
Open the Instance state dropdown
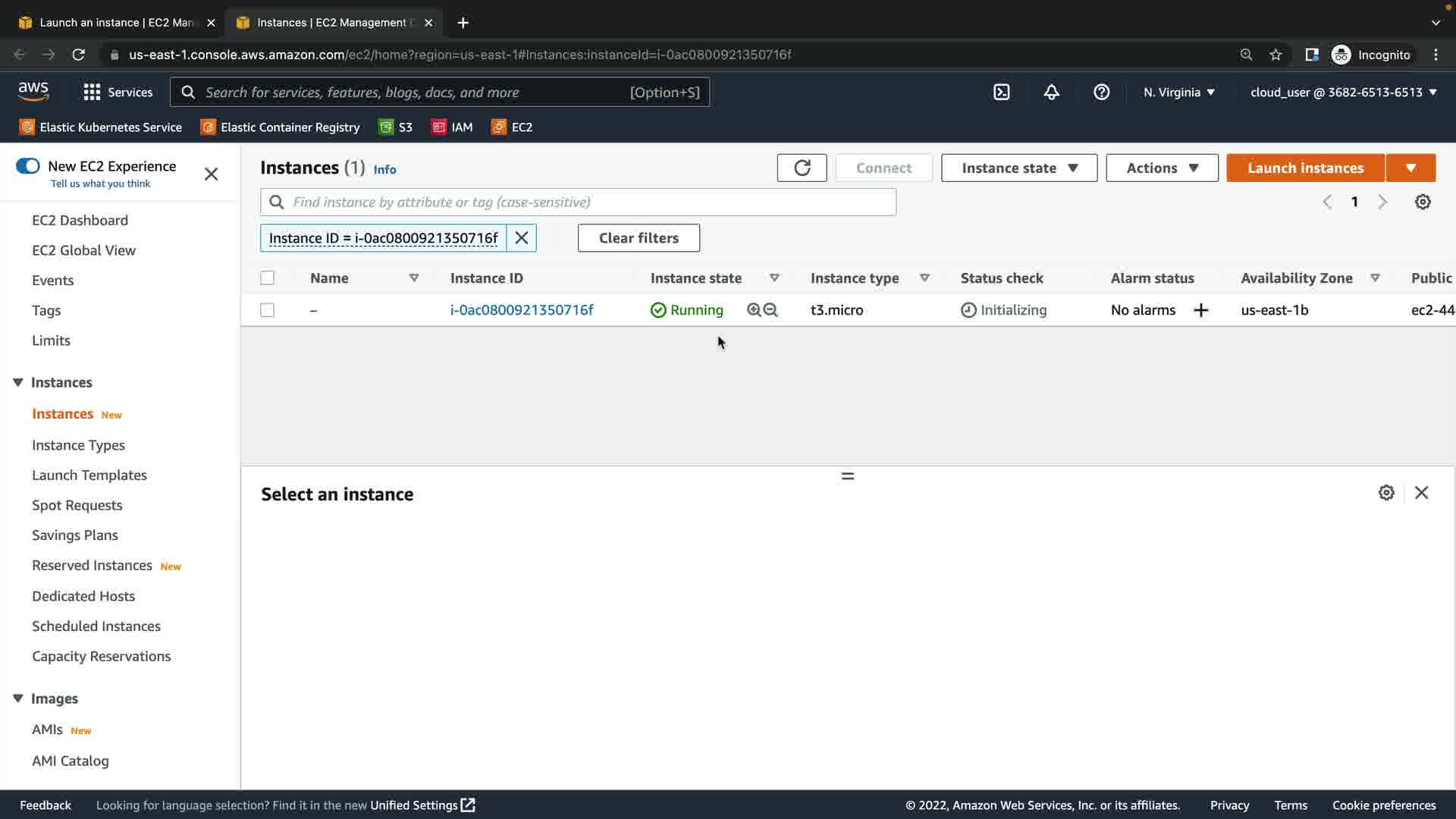(x=1018, y=168)
